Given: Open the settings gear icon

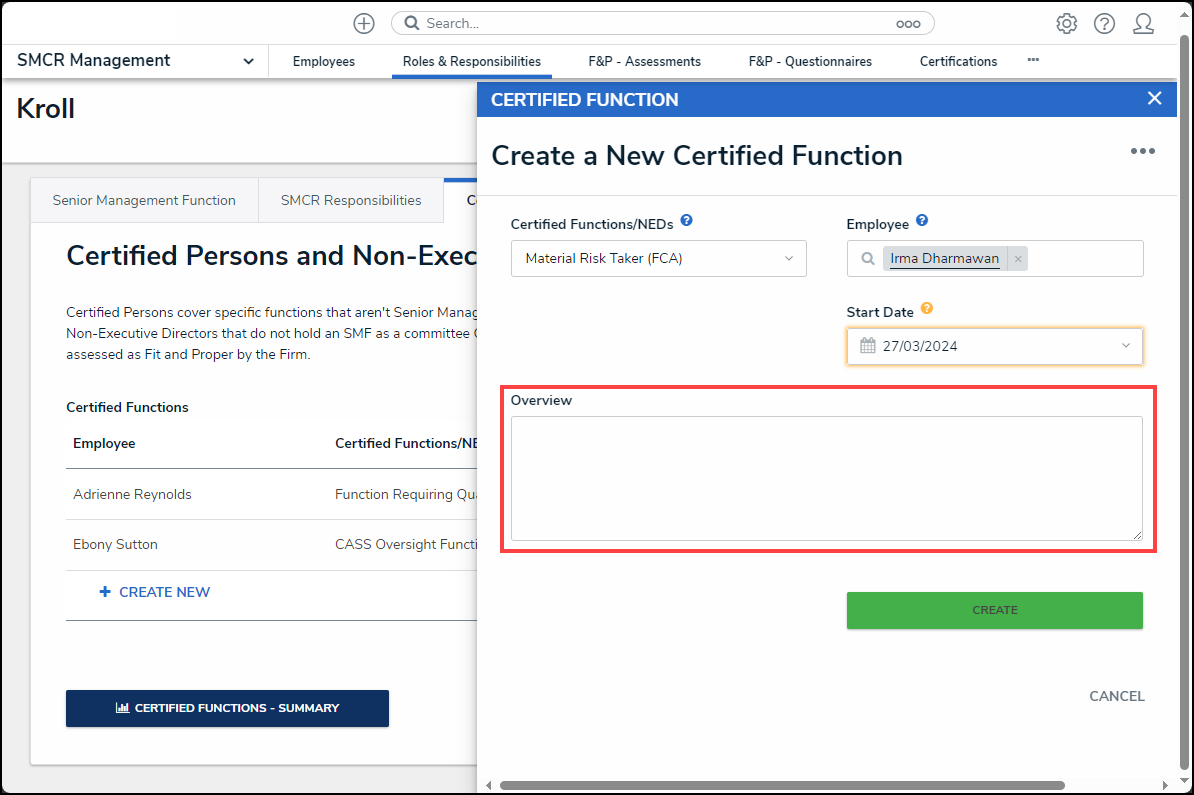Looking at the screenshot, I should point(1067,24).
